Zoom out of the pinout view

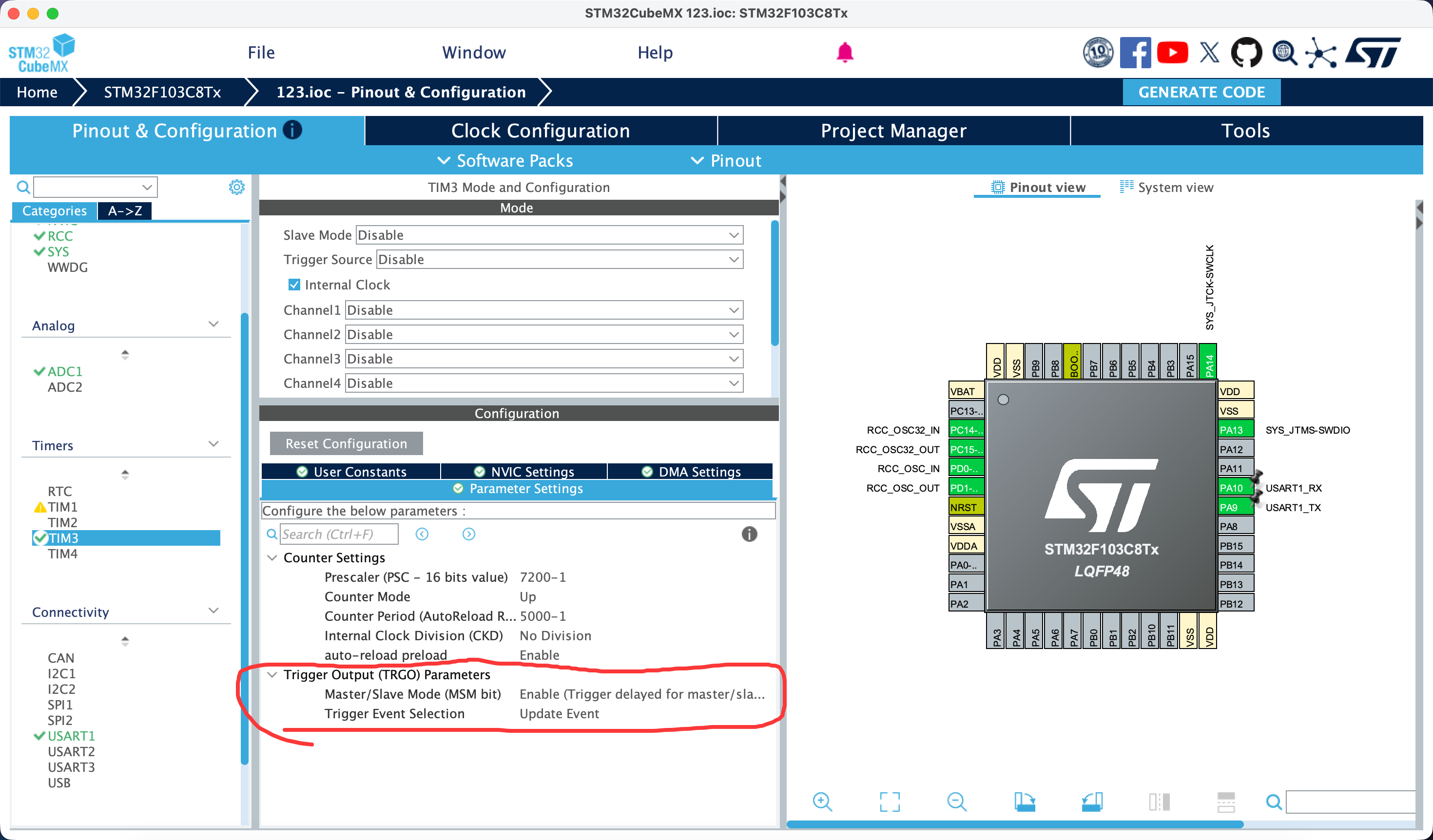point(956,802)
